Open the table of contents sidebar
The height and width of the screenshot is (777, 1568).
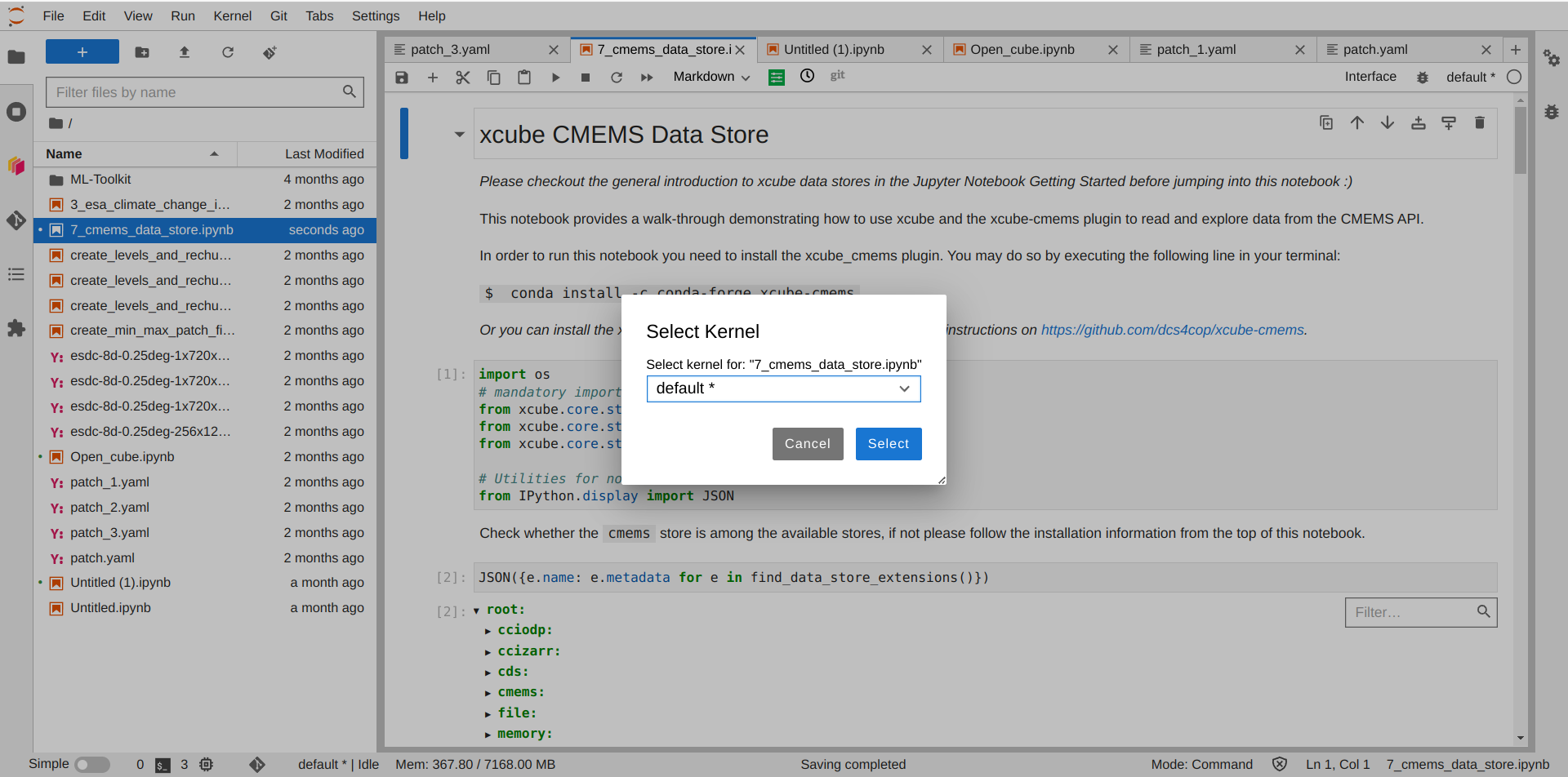click(16, 274)
